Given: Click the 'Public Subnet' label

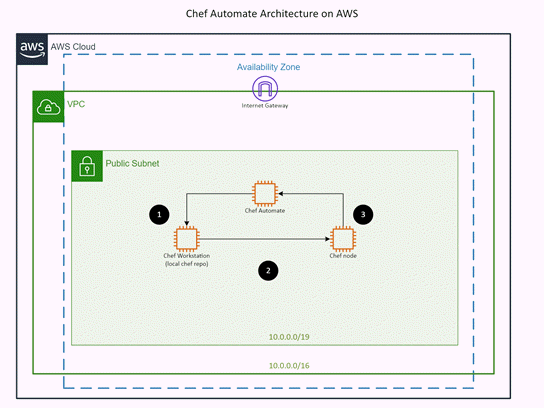Looking at the screenshot, I should pos(132,163).
